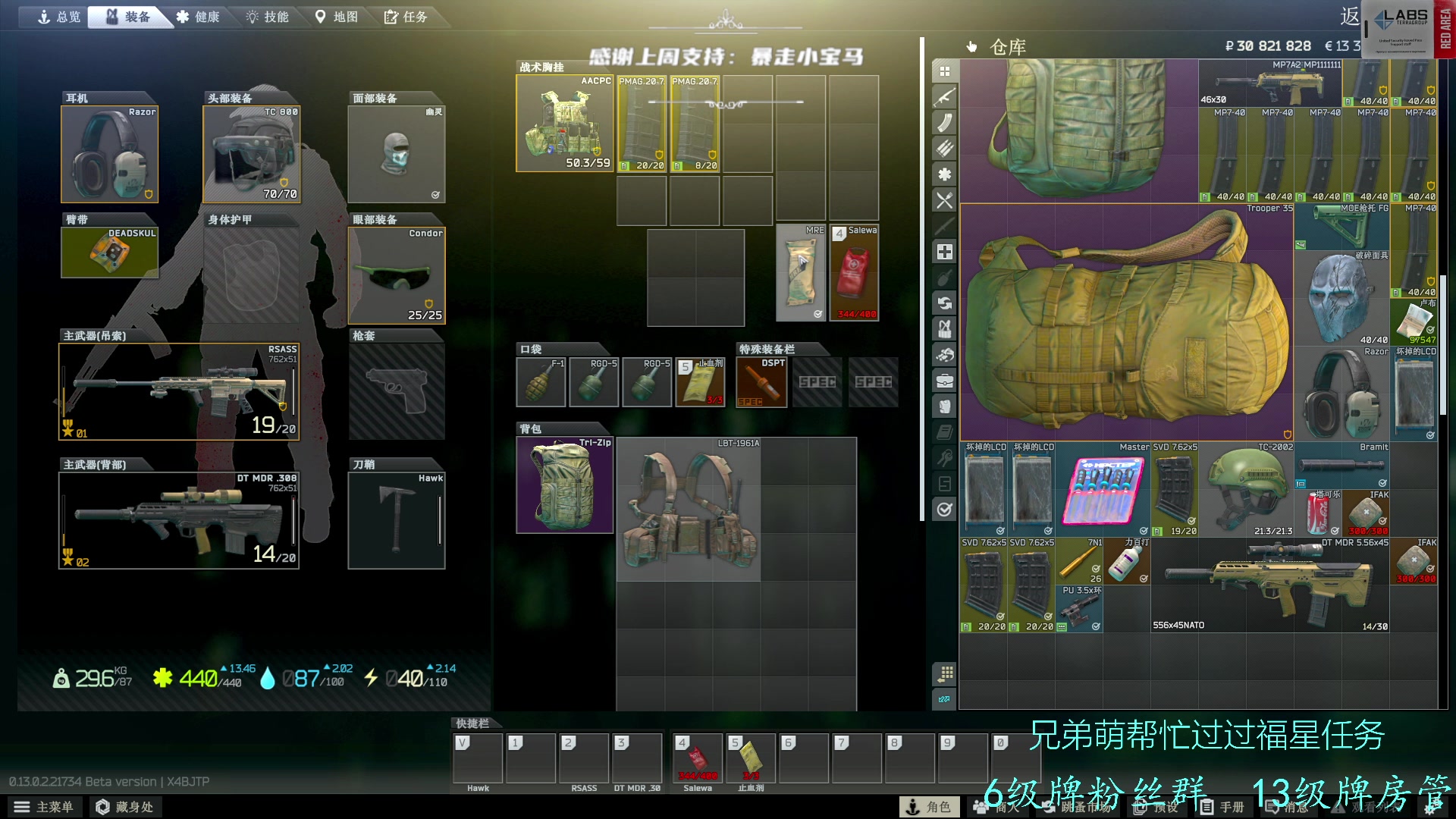Filter stash by food fork-and-knife icon
Image resolution: width=1456 pixels, height=819 pixels.
pos(944,200)
